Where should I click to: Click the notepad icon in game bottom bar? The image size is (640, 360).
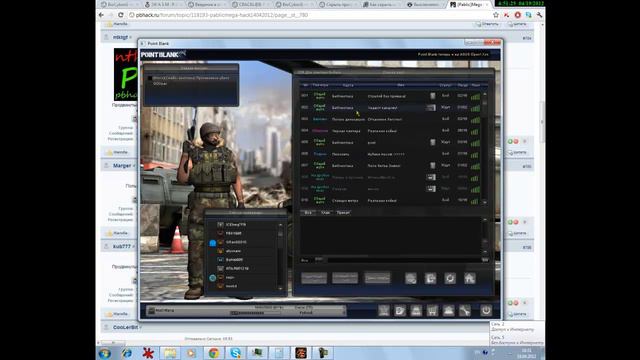(x=400, y=311)
